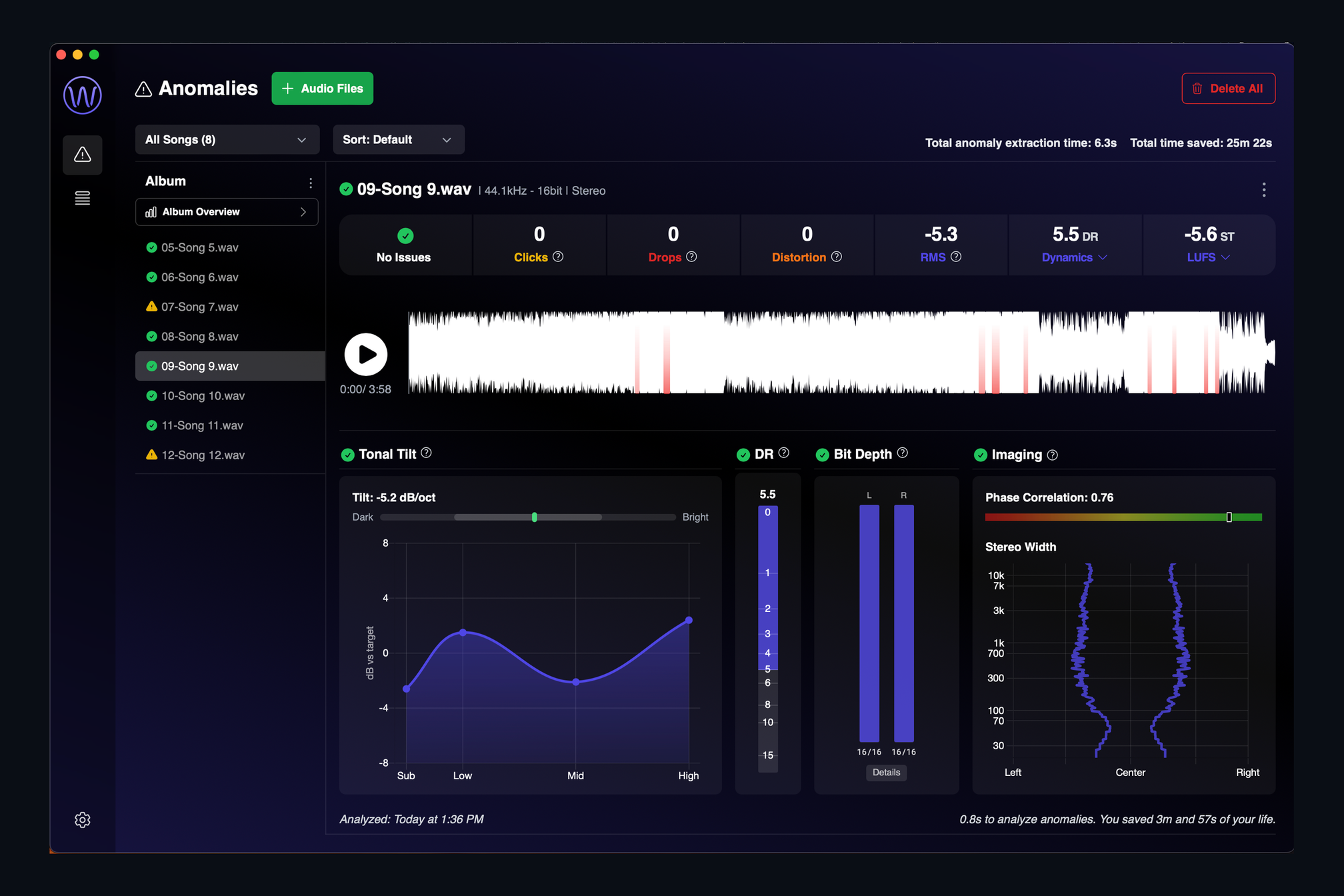
Task: Select 11-Song 11.wav in the album list
Action: (229, 425)
